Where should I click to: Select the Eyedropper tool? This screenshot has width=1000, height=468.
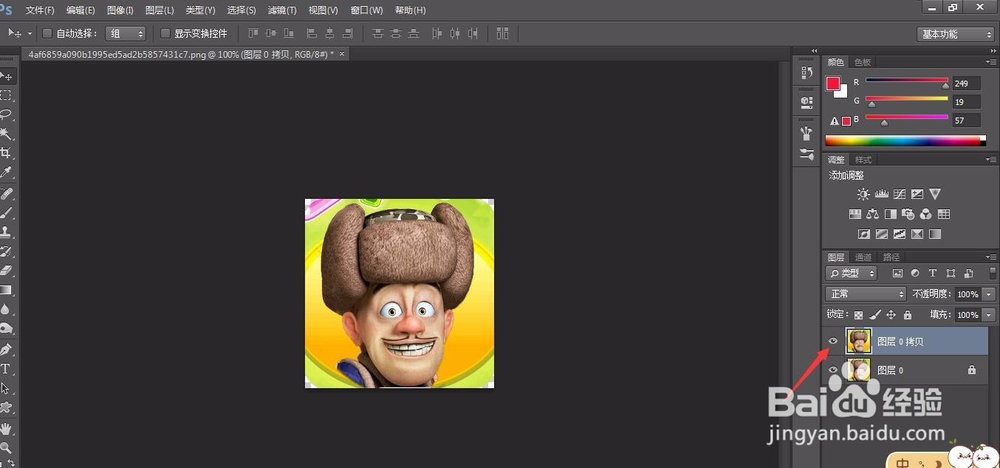[6, 172]
